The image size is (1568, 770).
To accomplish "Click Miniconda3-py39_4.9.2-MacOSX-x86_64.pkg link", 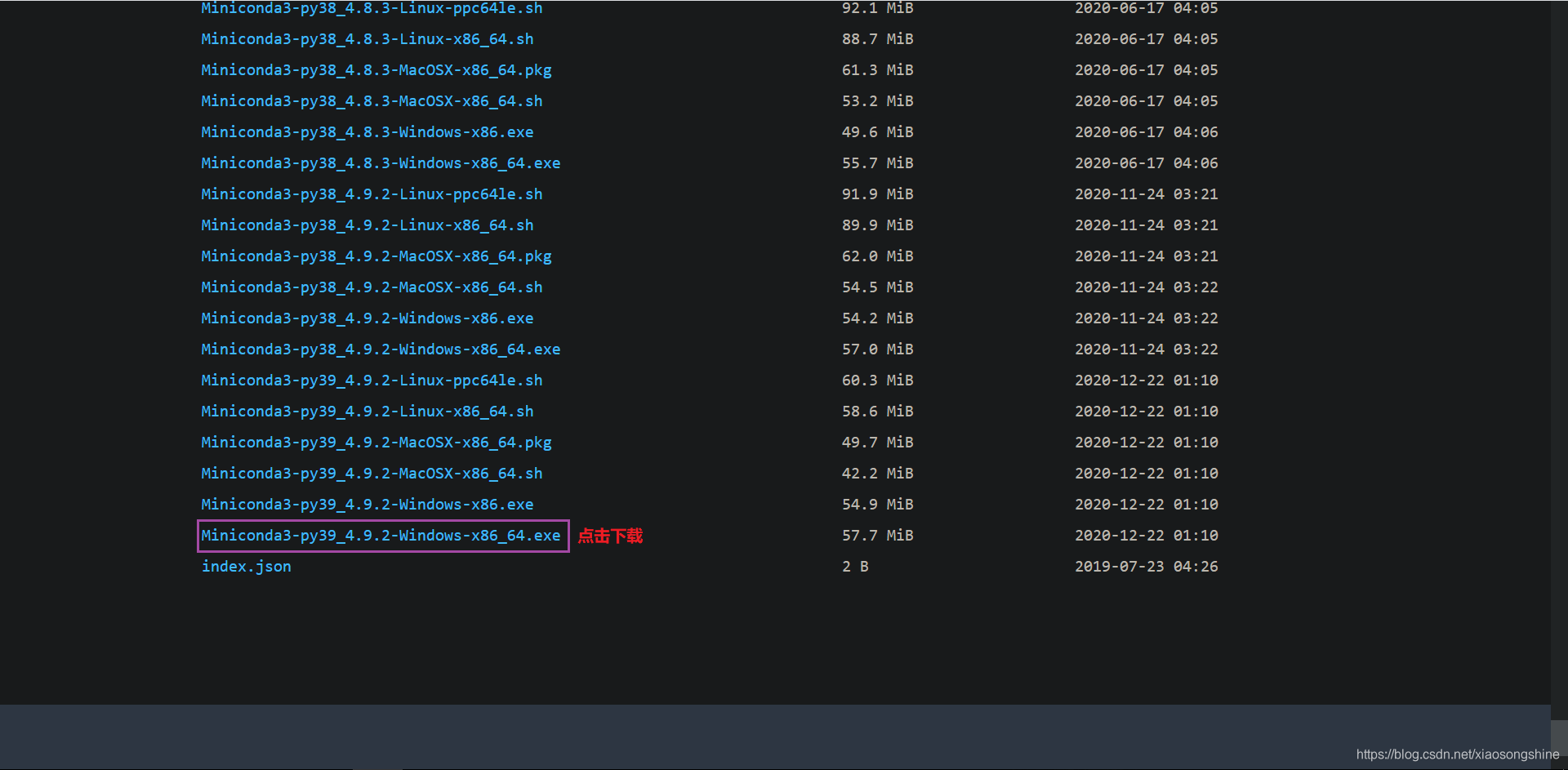I will point(376,443).
